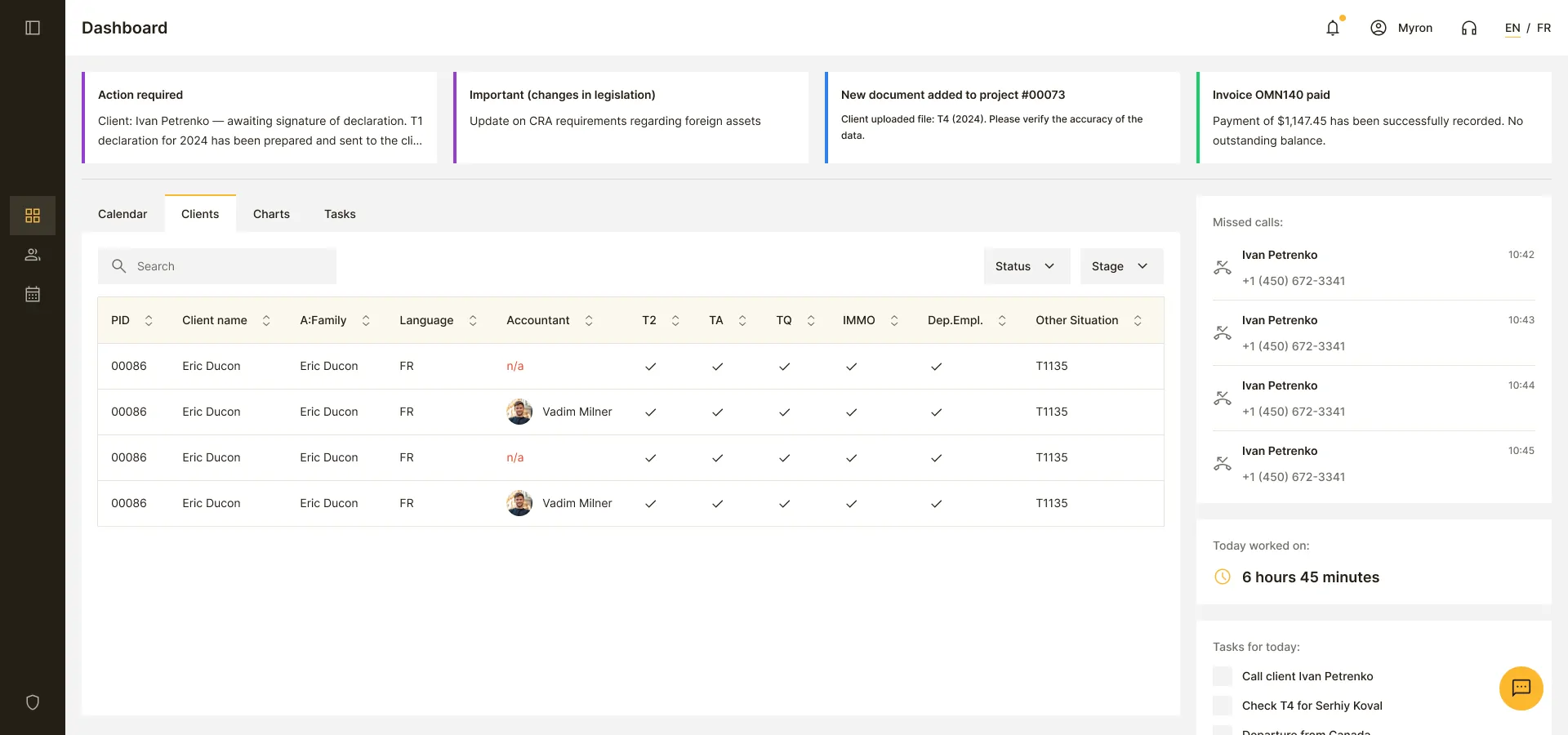Click missed call icon for 10:43 call

point(1223,333)
